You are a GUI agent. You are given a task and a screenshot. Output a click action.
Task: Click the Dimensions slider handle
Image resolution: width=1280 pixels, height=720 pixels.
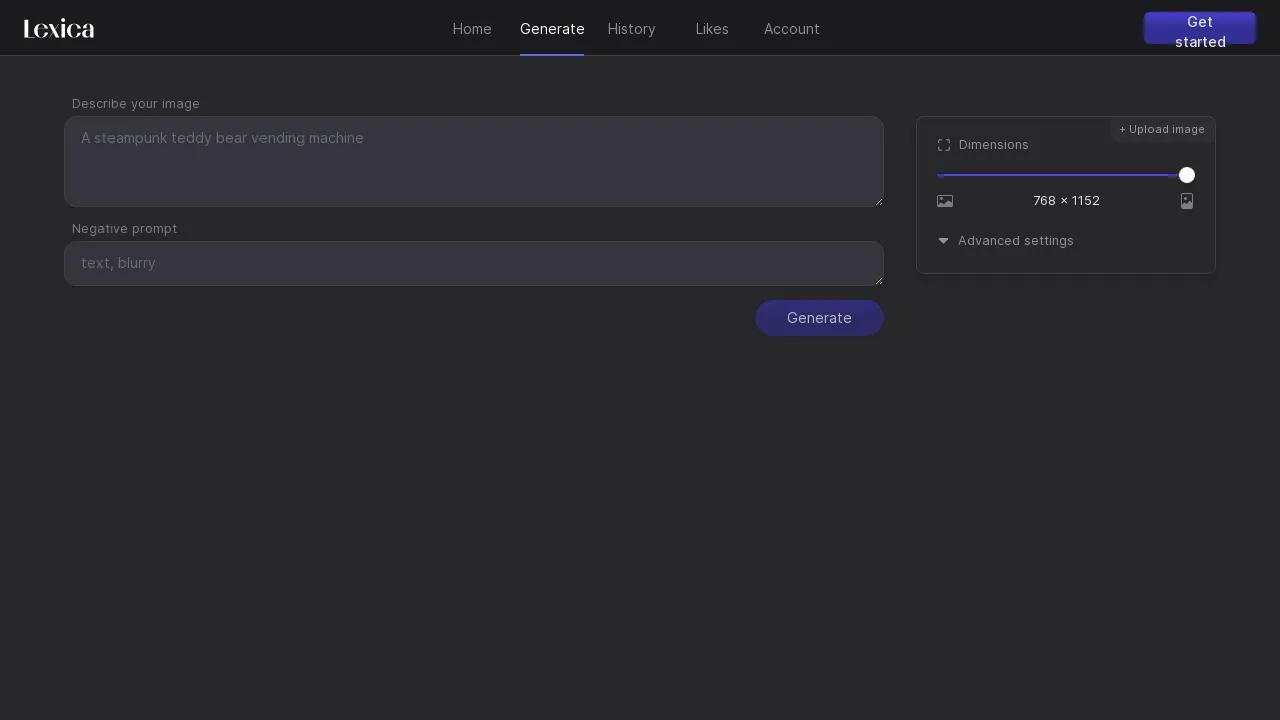point(1187,175)
